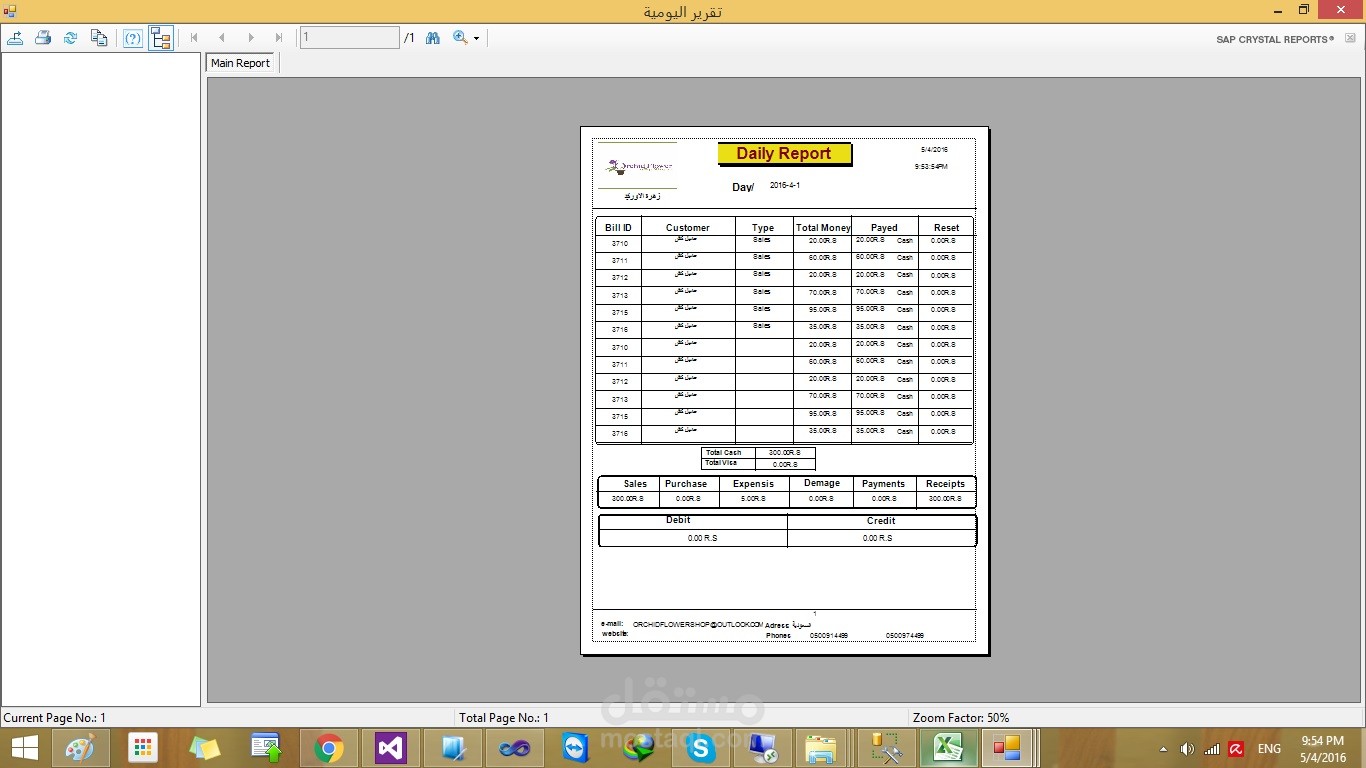Refresh the report with the refresh icon
This screenshot has height=768, width=1366.
[71, 38]
